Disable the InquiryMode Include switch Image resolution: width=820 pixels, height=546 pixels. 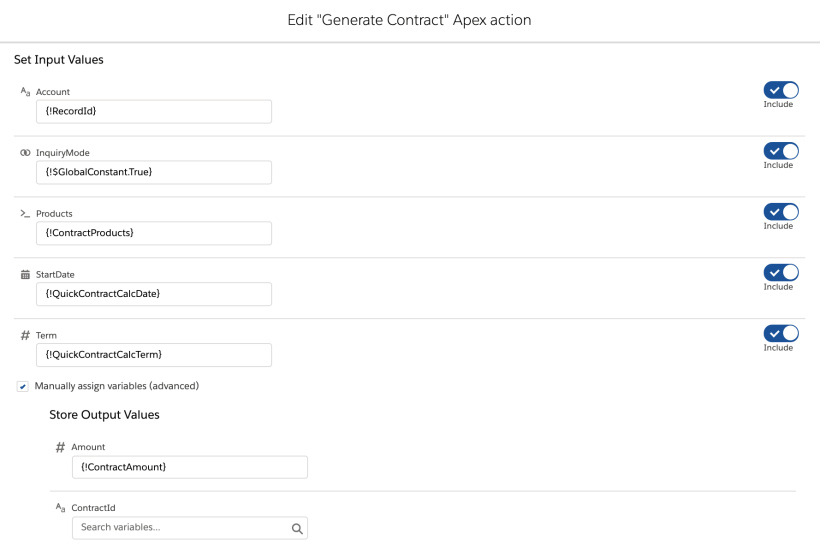(x=781, y=151)
